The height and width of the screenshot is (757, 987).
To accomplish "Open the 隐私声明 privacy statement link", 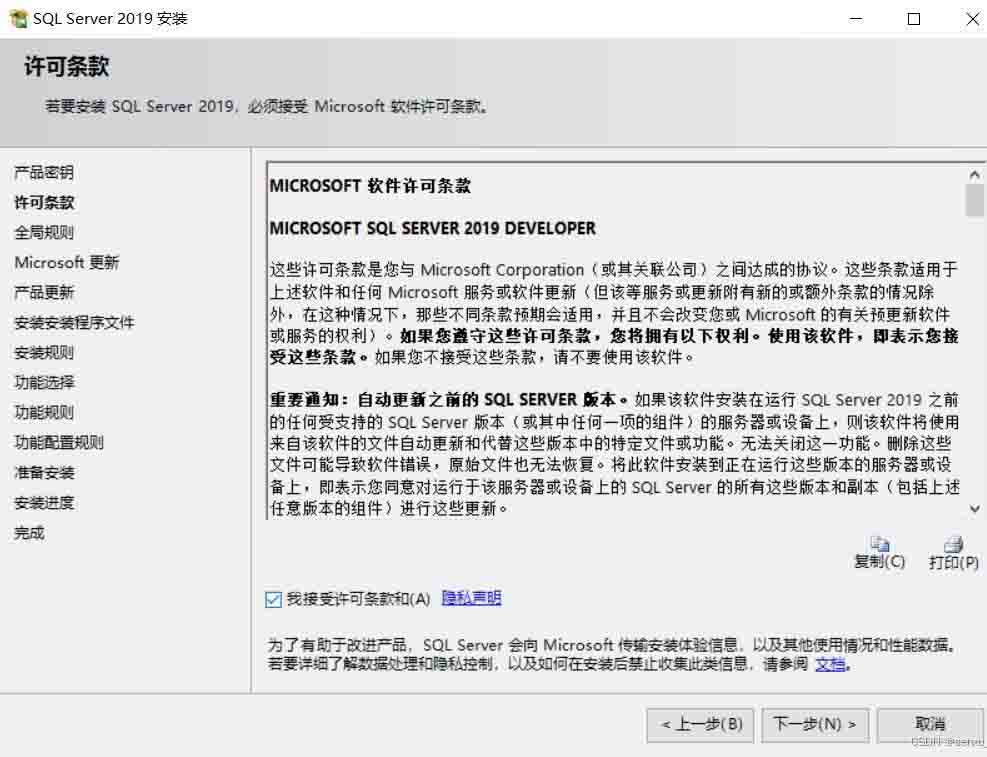I will [471, 598].
